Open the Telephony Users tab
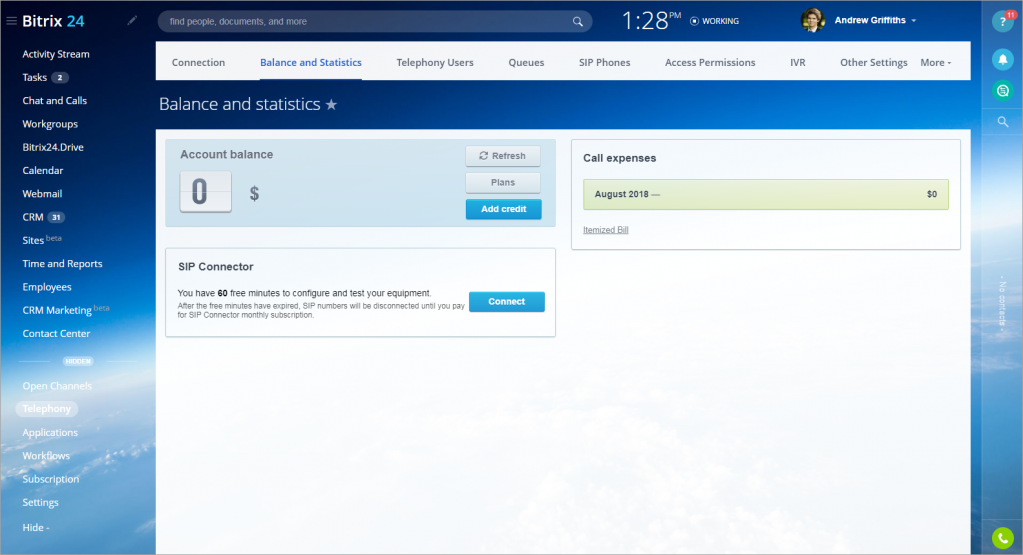 [x=435, y=63]
